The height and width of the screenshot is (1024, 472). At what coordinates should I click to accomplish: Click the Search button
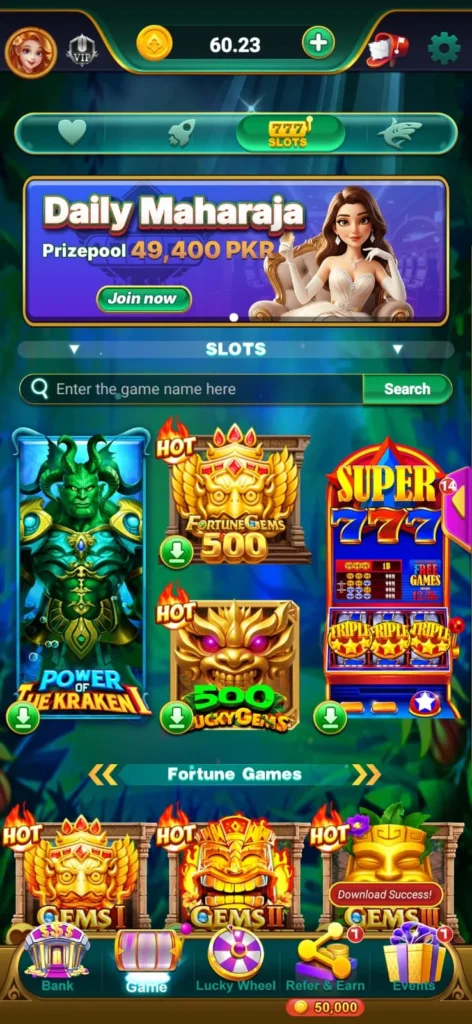[407, 389]
